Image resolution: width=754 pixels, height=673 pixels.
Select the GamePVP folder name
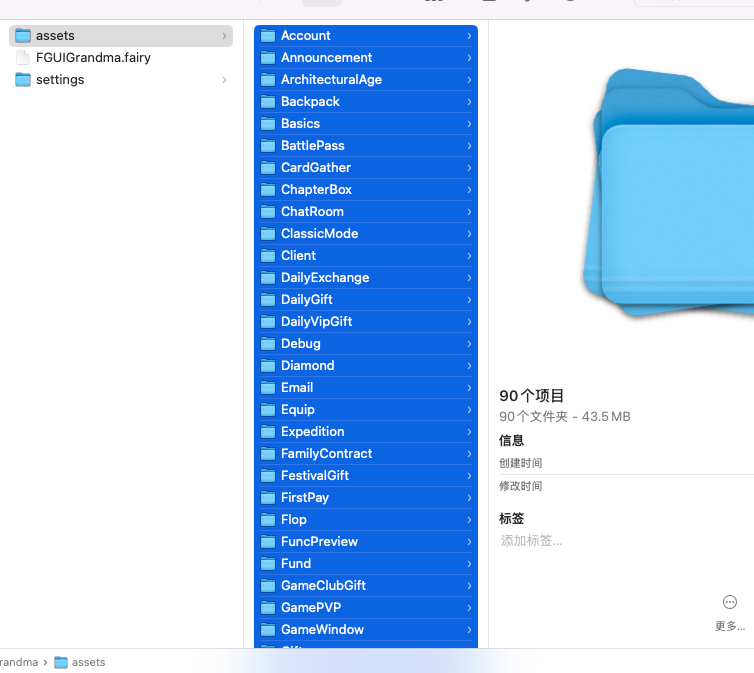click(311, 608)
